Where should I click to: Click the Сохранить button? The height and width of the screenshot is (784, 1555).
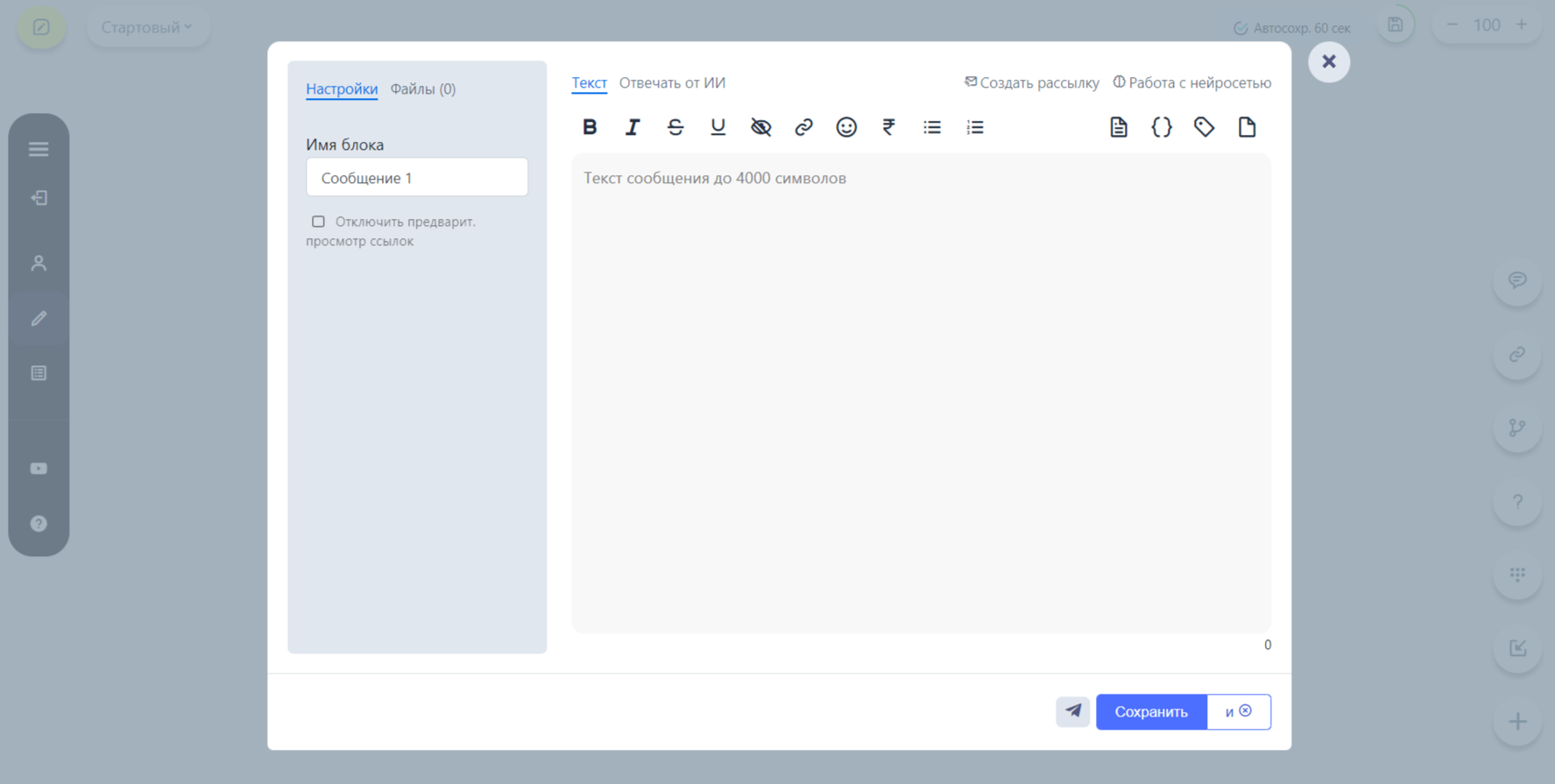(x=1151, y=711)
